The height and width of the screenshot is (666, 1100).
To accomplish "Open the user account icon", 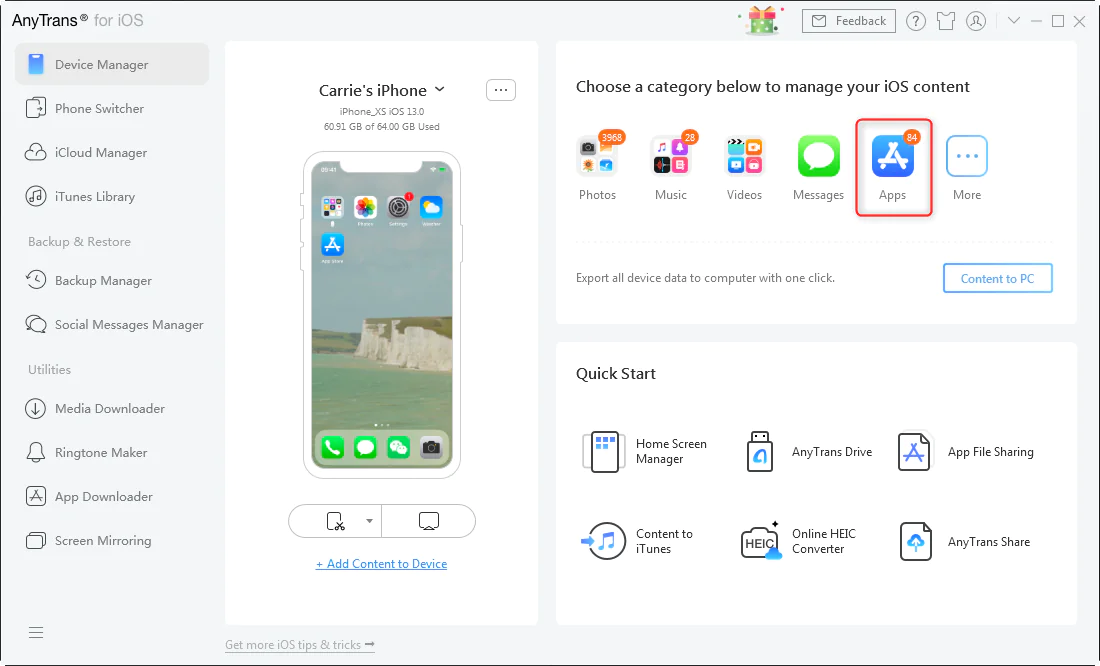I will tap(976, 21).
